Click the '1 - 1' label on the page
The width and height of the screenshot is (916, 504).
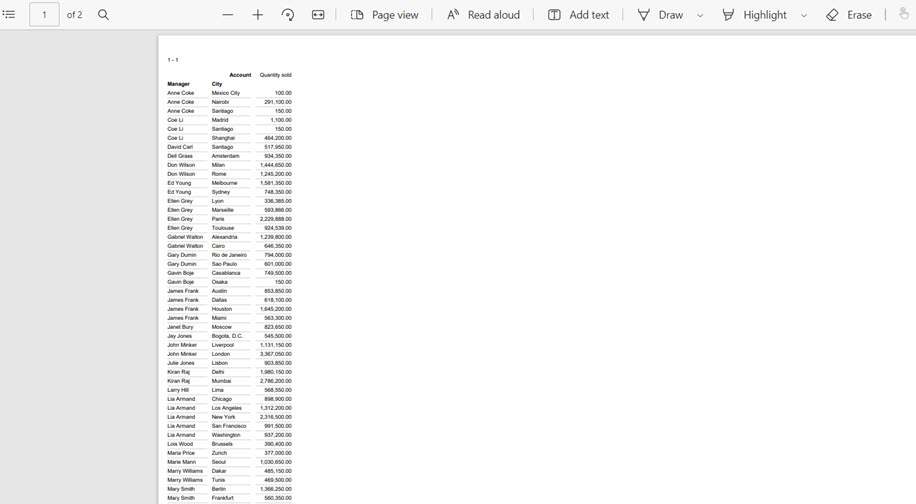click(173, 60)
